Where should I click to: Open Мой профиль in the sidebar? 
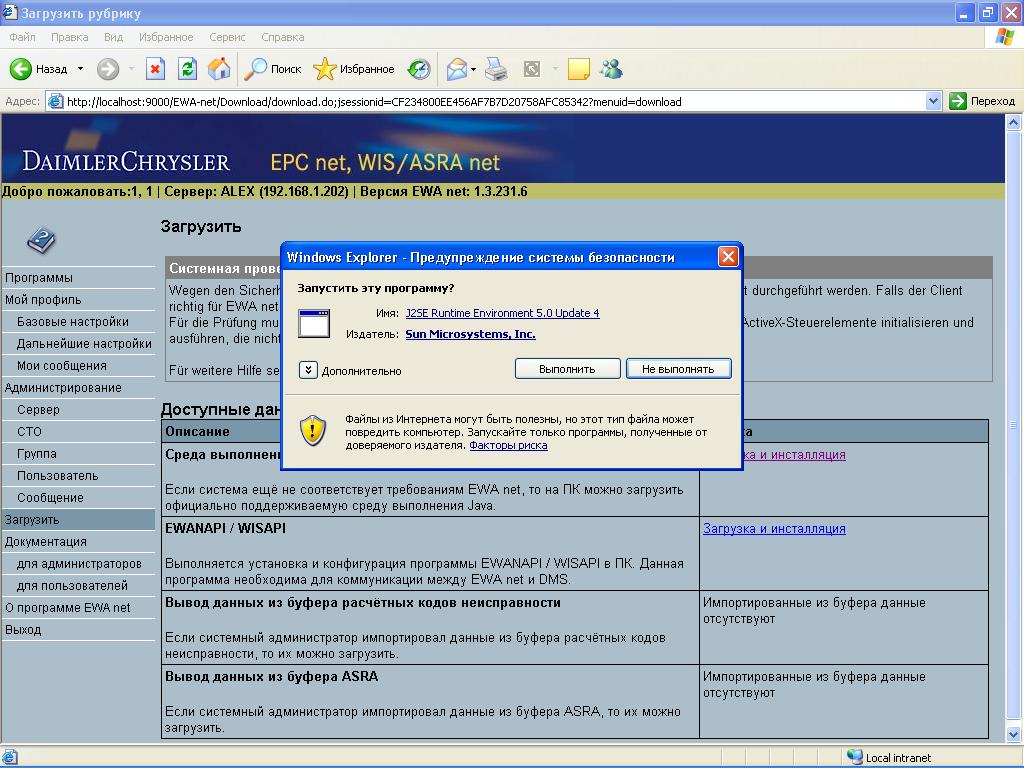[42, 300]
